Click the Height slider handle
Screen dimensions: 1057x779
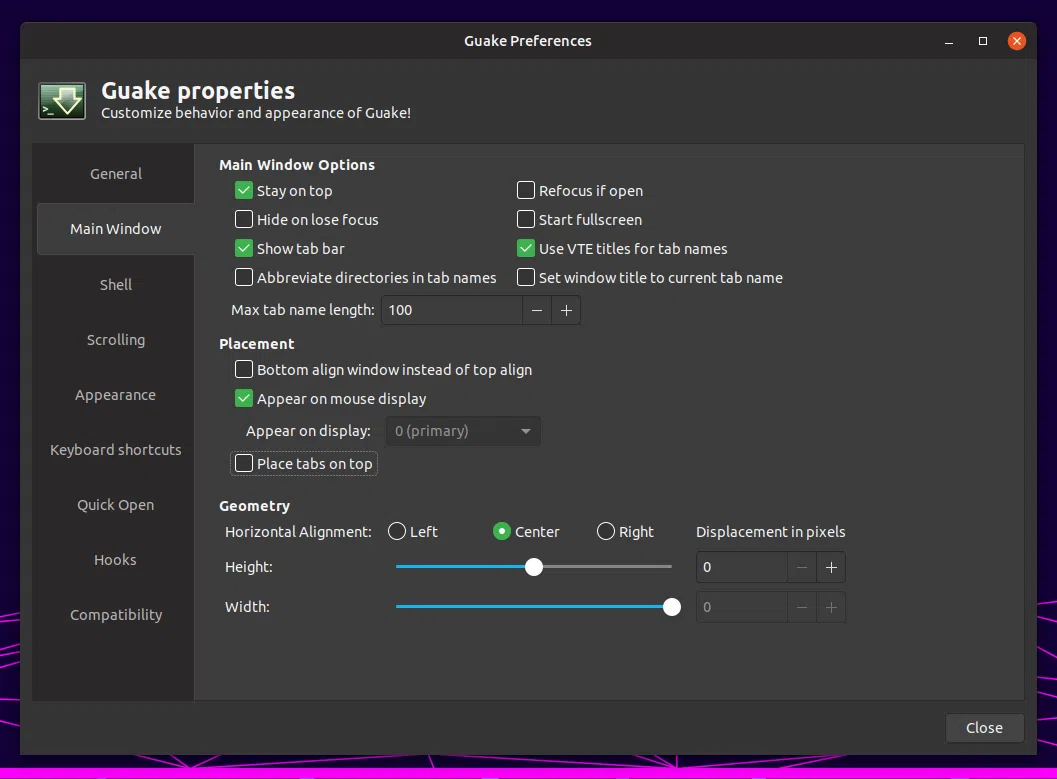click(534, 567)
